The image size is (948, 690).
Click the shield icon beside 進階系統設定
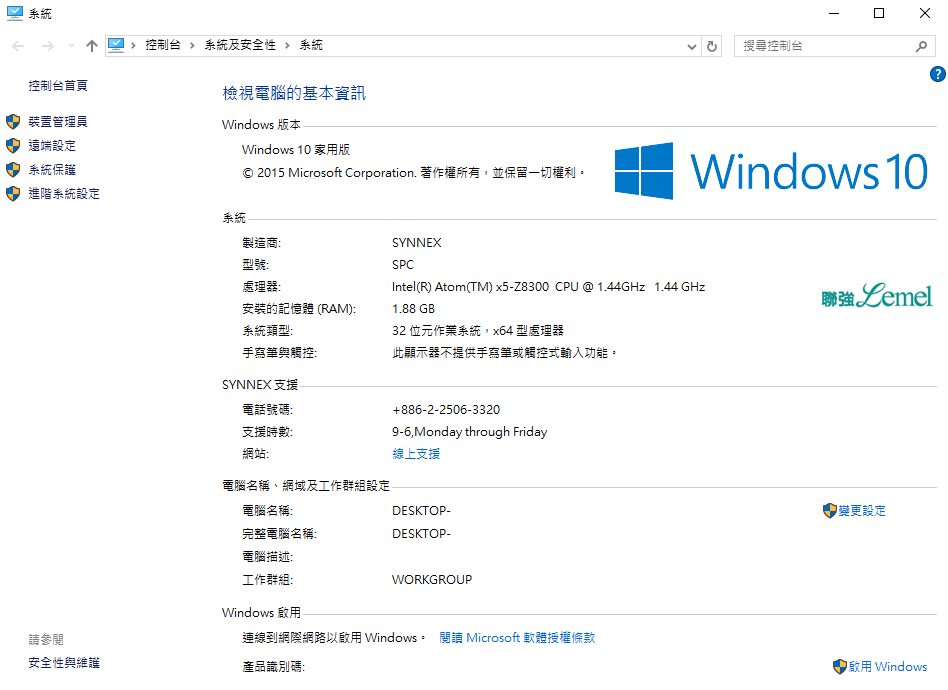(13, 194)
